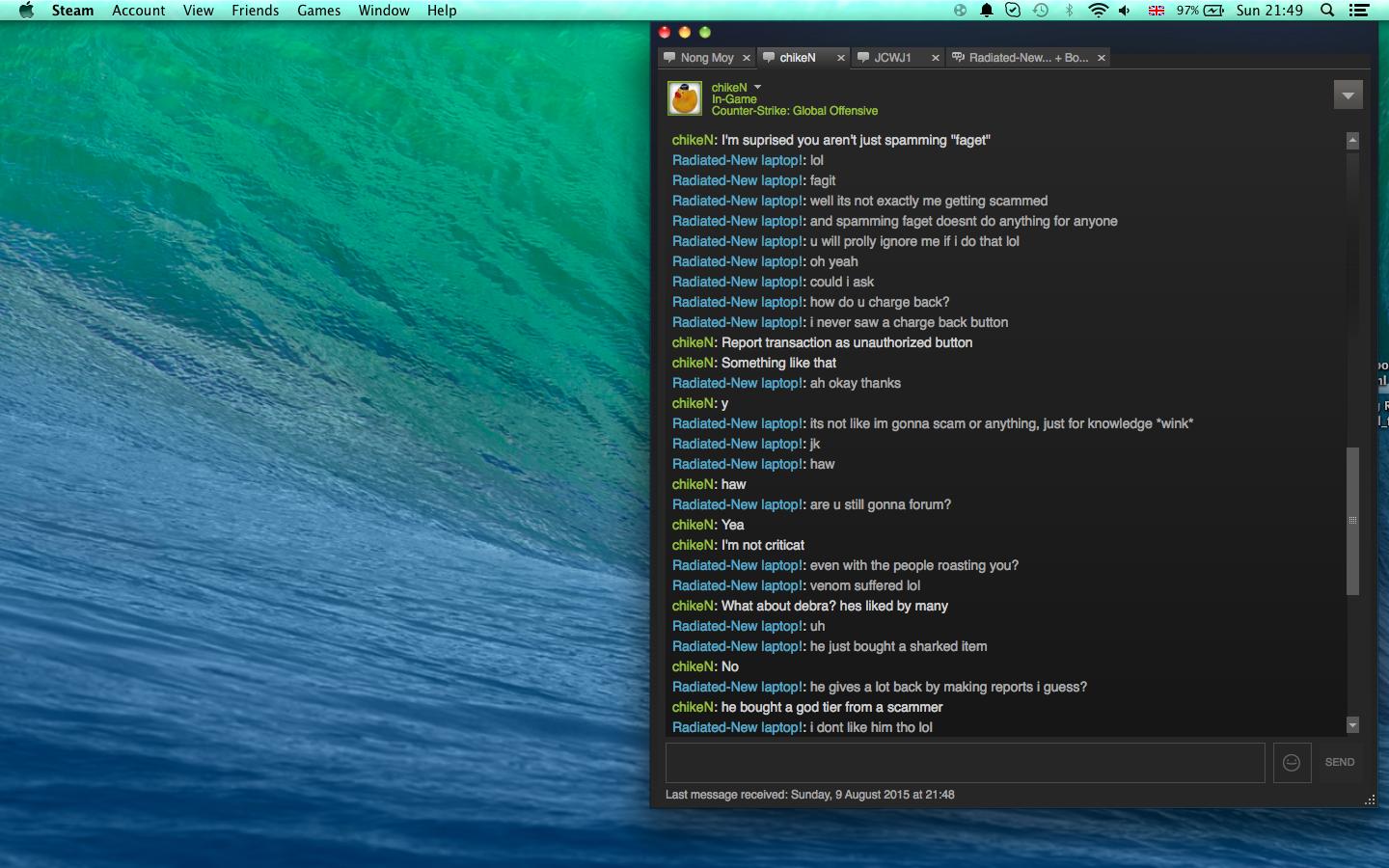Open the chat options dropdown at top right
The image size is (1389, 868).
[x=1348, y=95]
